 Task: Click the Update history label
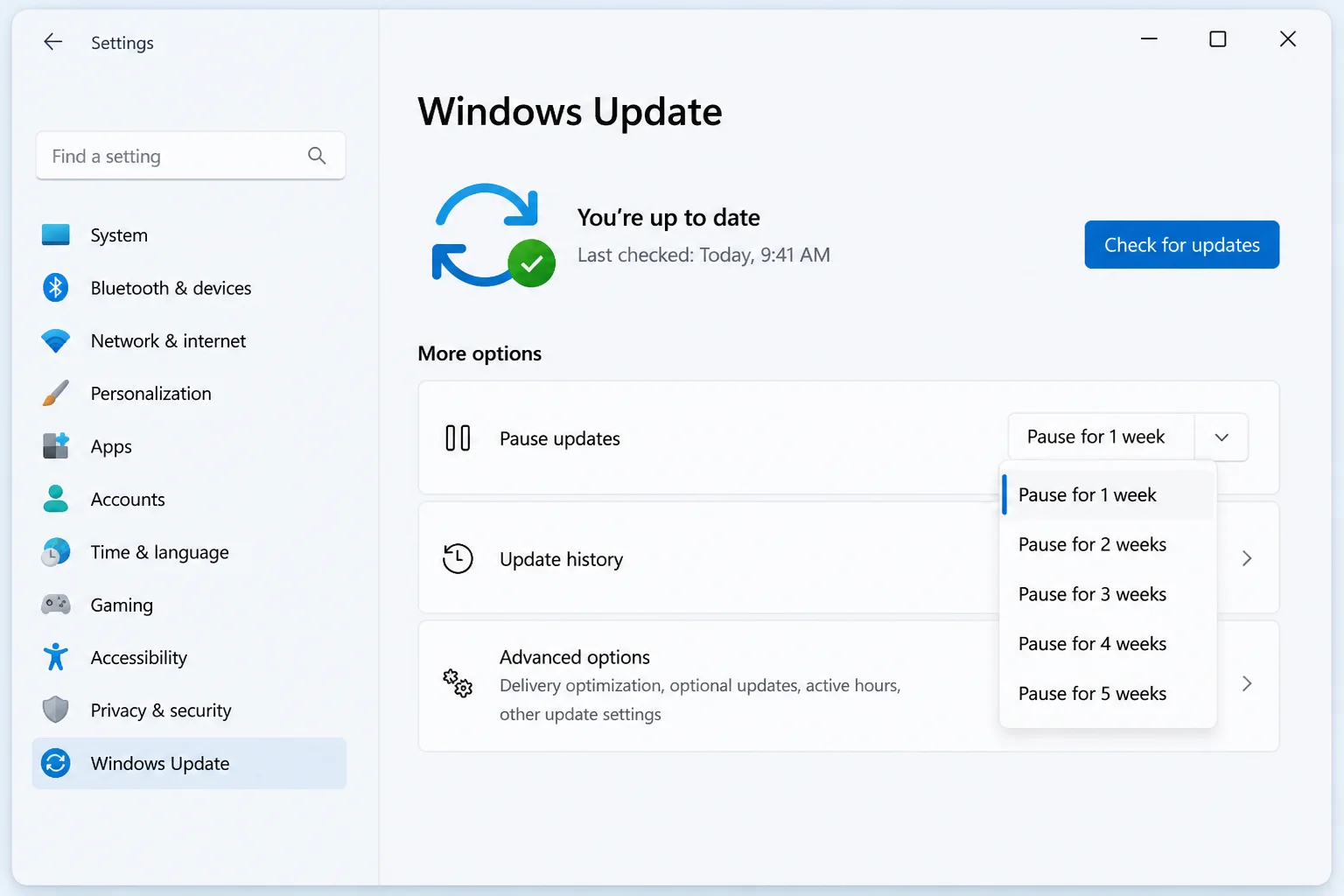[x=561, y=559]
